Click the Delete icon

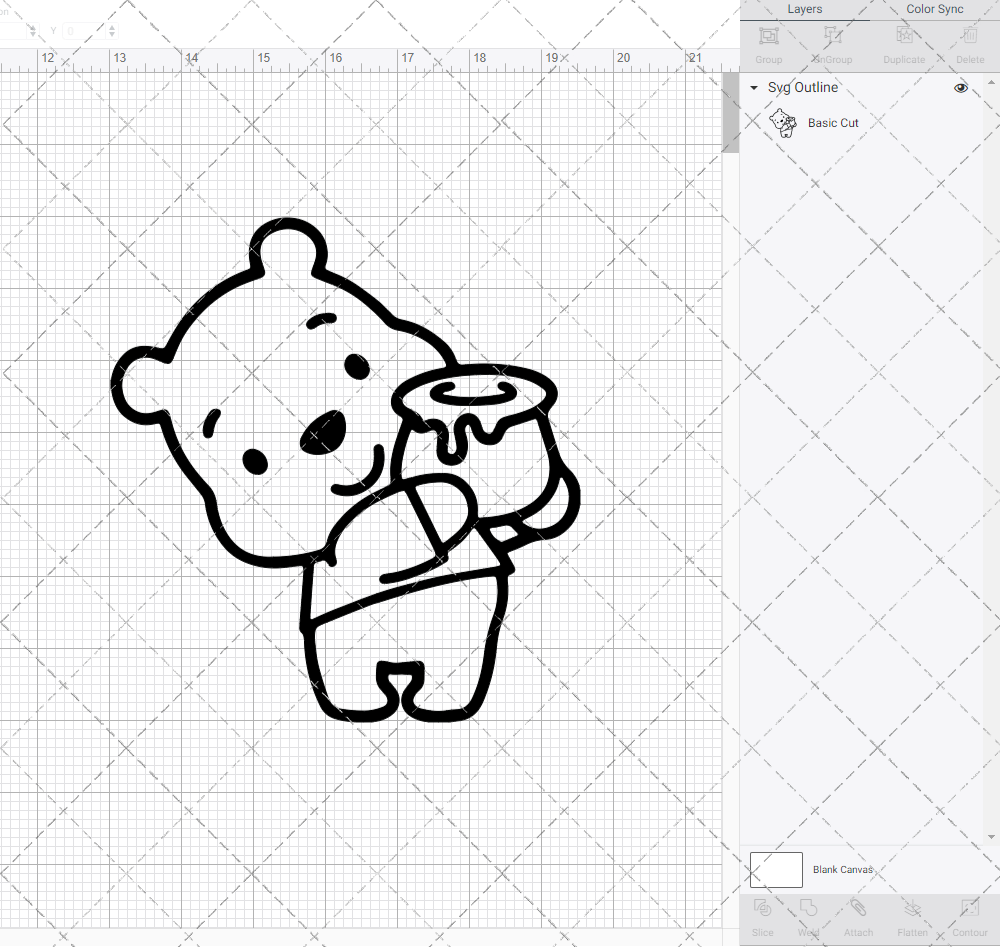(969, 40)
